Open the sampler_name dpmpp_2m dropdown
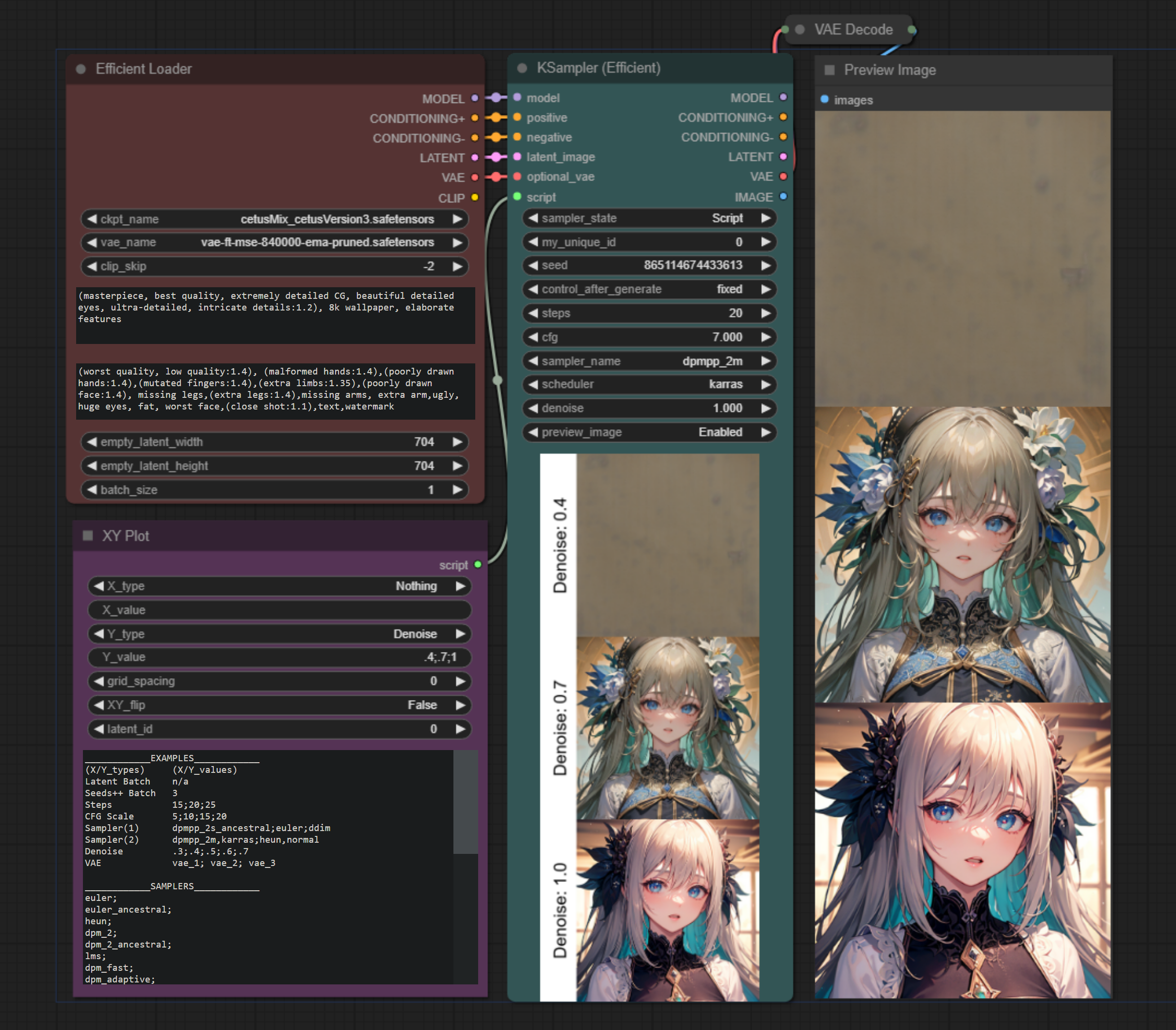 (x=711, y=361)
